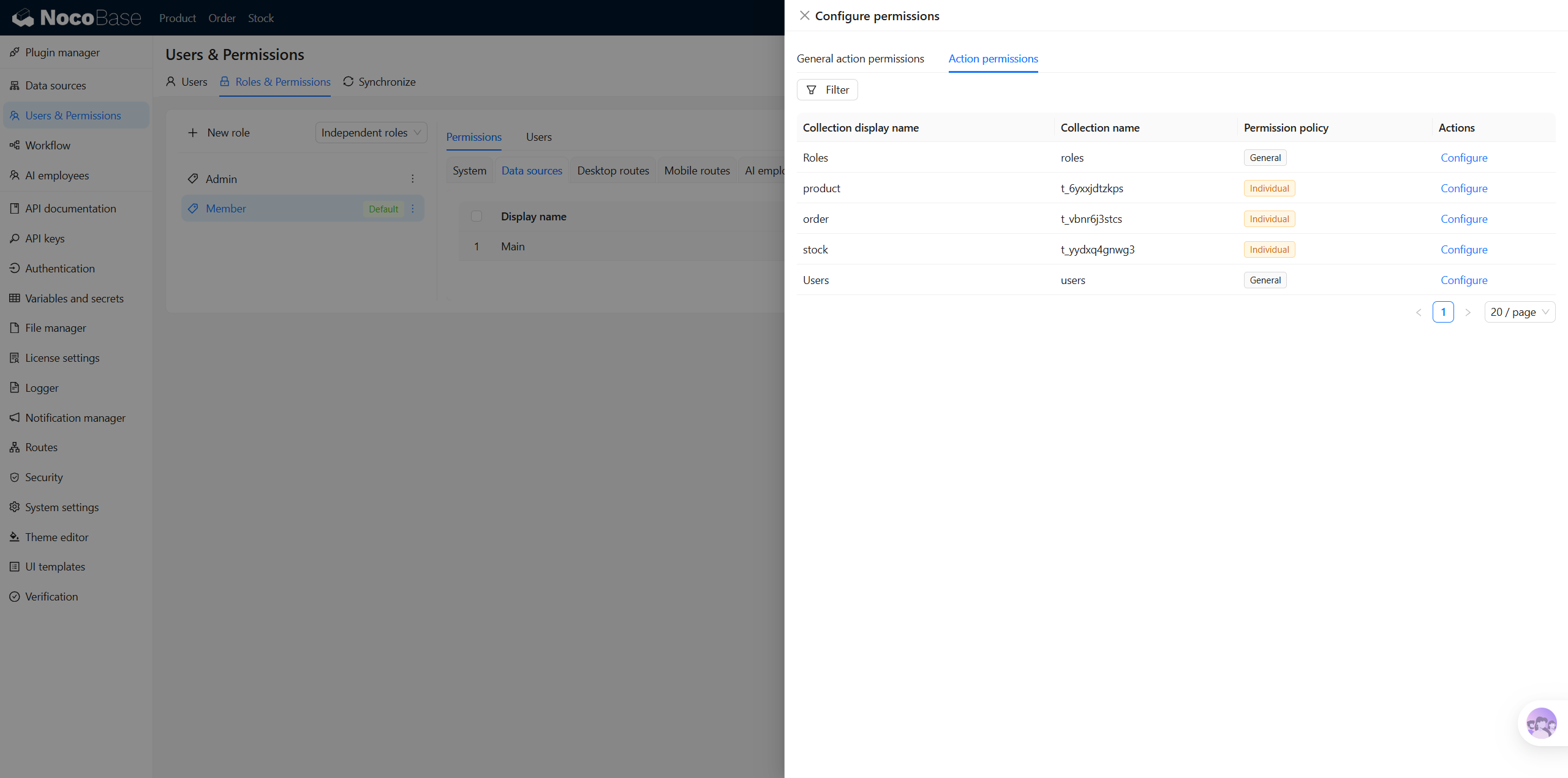1568x778 pixels.
Task: Check the Display name header checkbox
Action: point(477,216)
